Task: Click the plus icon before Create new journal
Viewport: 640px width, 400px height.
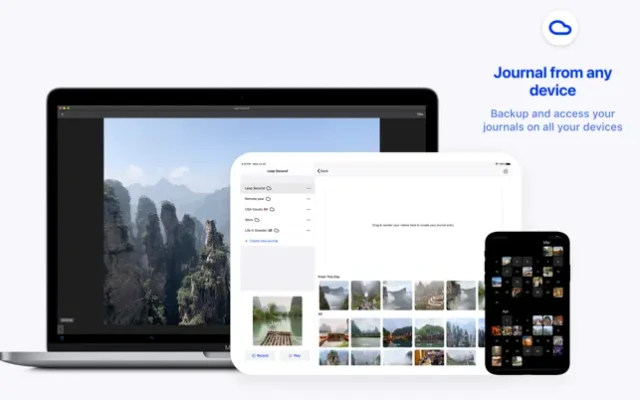Action: coord(245,241)
